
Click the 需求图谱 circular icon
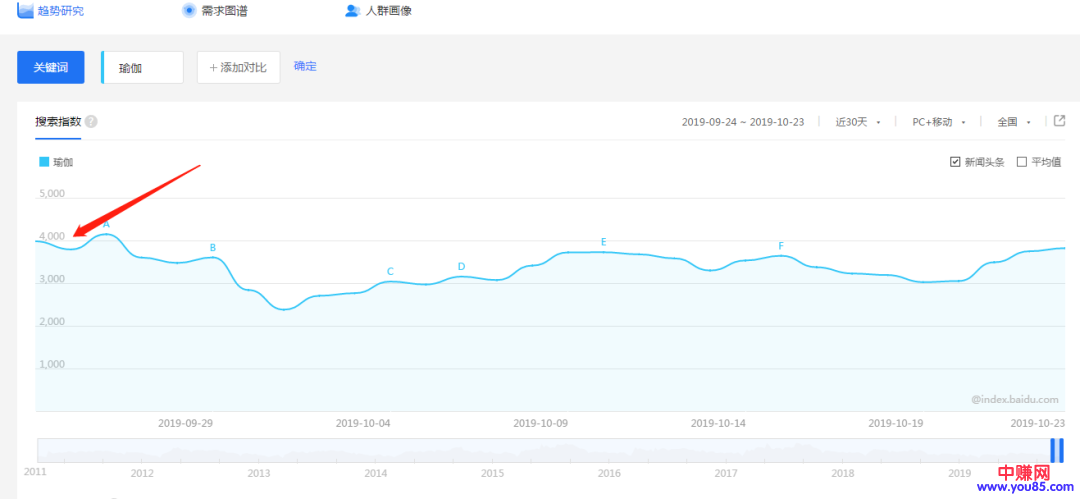click(x=189, y=10)
